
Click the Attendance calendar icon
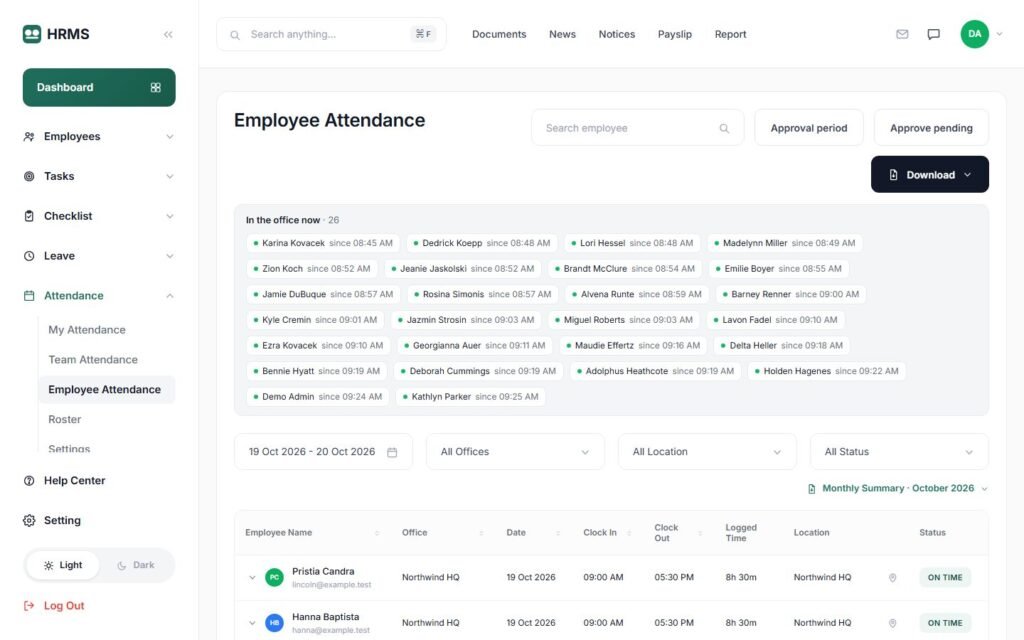pyautogui.click(x=29, y=296)
